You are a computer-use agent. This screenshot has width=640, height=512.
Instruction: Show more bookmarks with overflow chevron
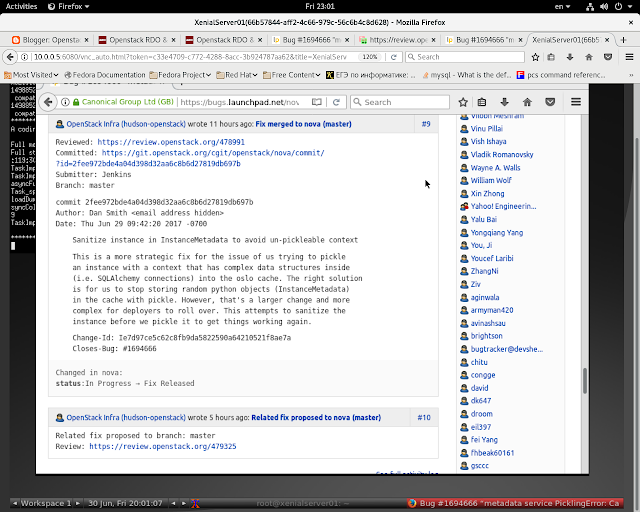631,75
